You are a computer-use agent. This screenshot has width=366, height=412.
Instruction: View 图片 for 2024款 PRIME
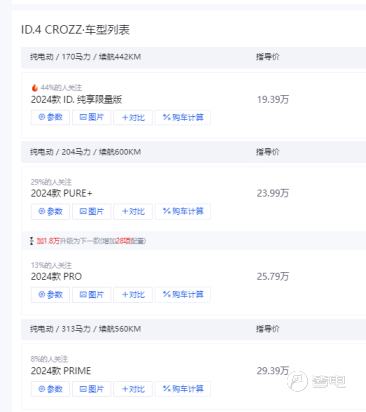[92, 389]
